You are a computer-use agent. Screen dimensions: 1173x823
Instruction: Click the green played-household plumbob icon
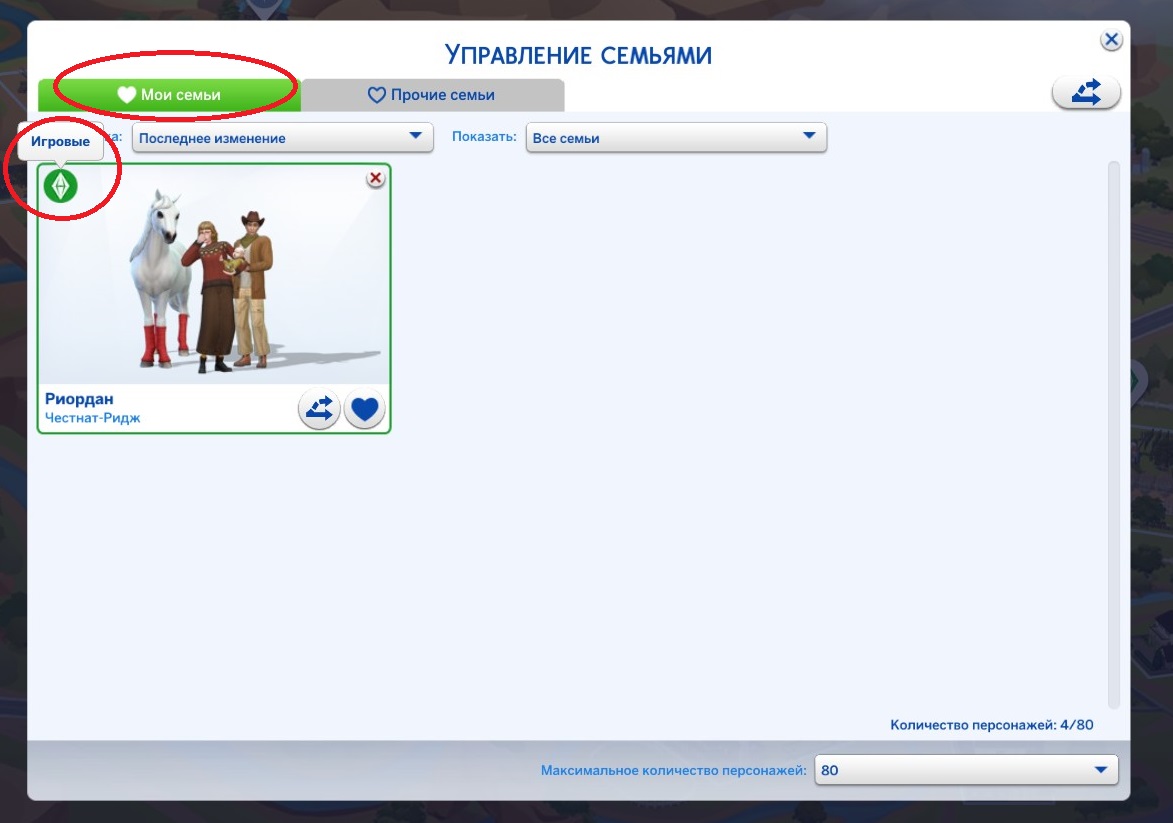[61, 186]
